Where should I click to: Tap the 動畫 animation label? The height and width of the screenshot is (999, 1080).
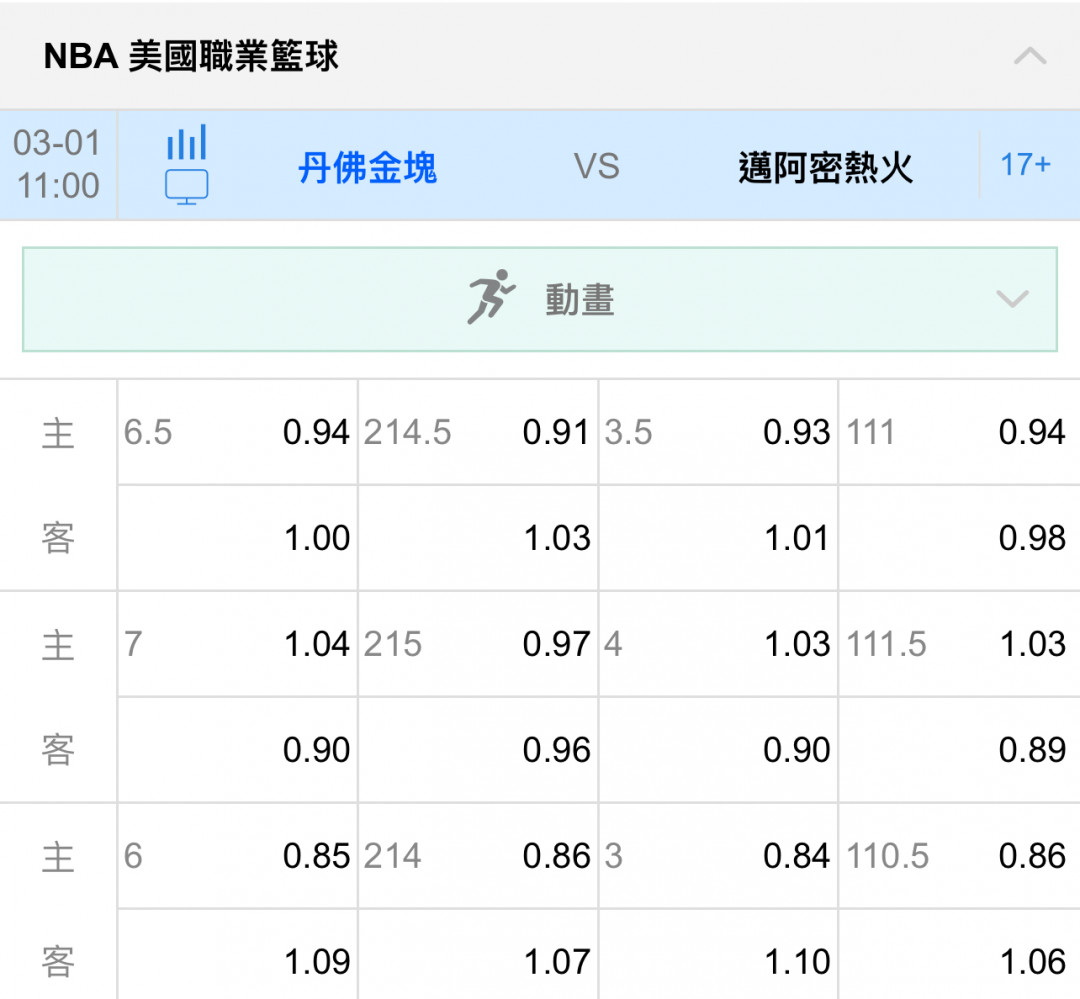(x=580, y=300)
